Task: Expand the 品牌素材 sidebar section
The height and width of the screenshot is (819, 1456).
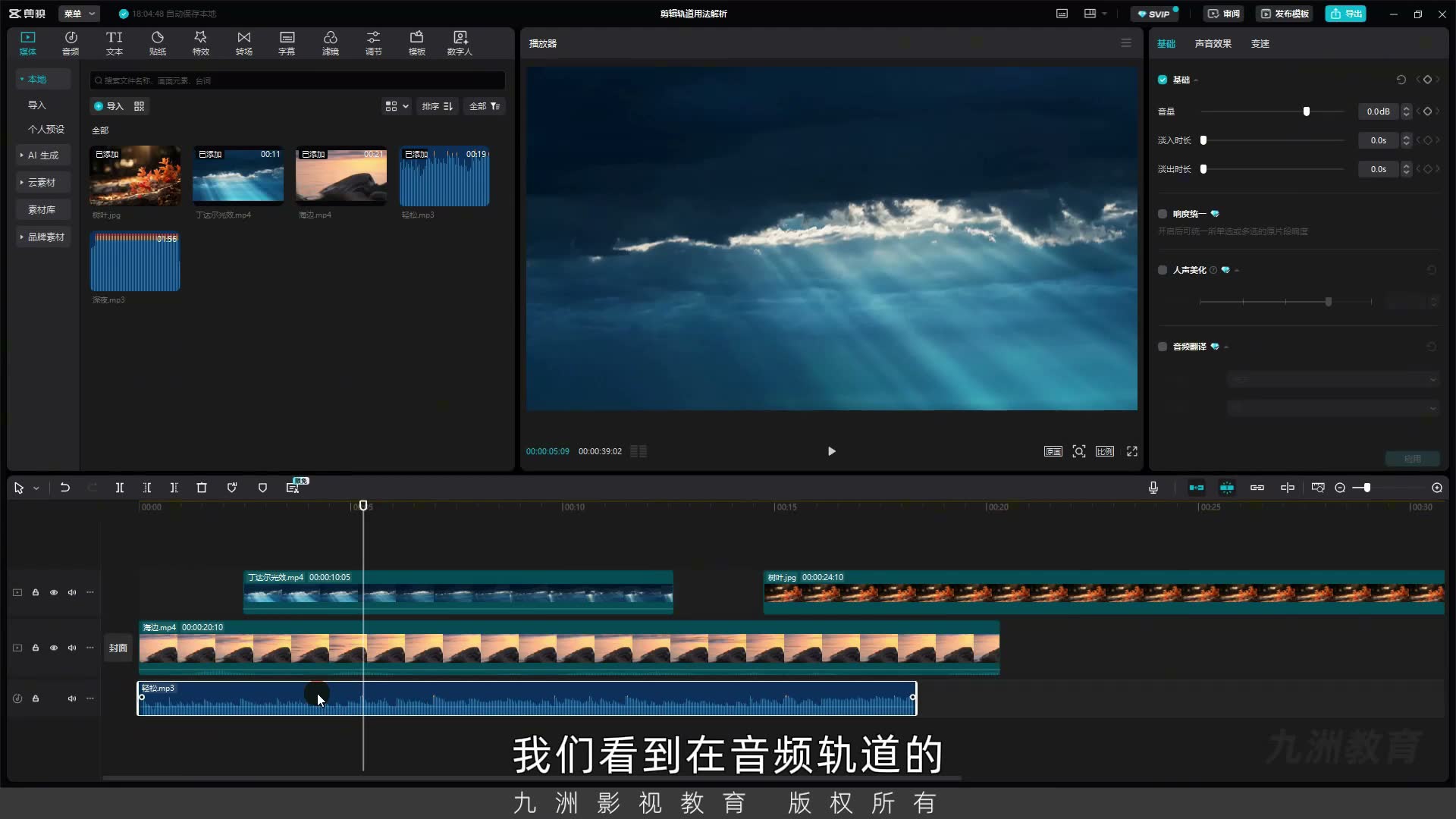Action: tap(43, 237)
